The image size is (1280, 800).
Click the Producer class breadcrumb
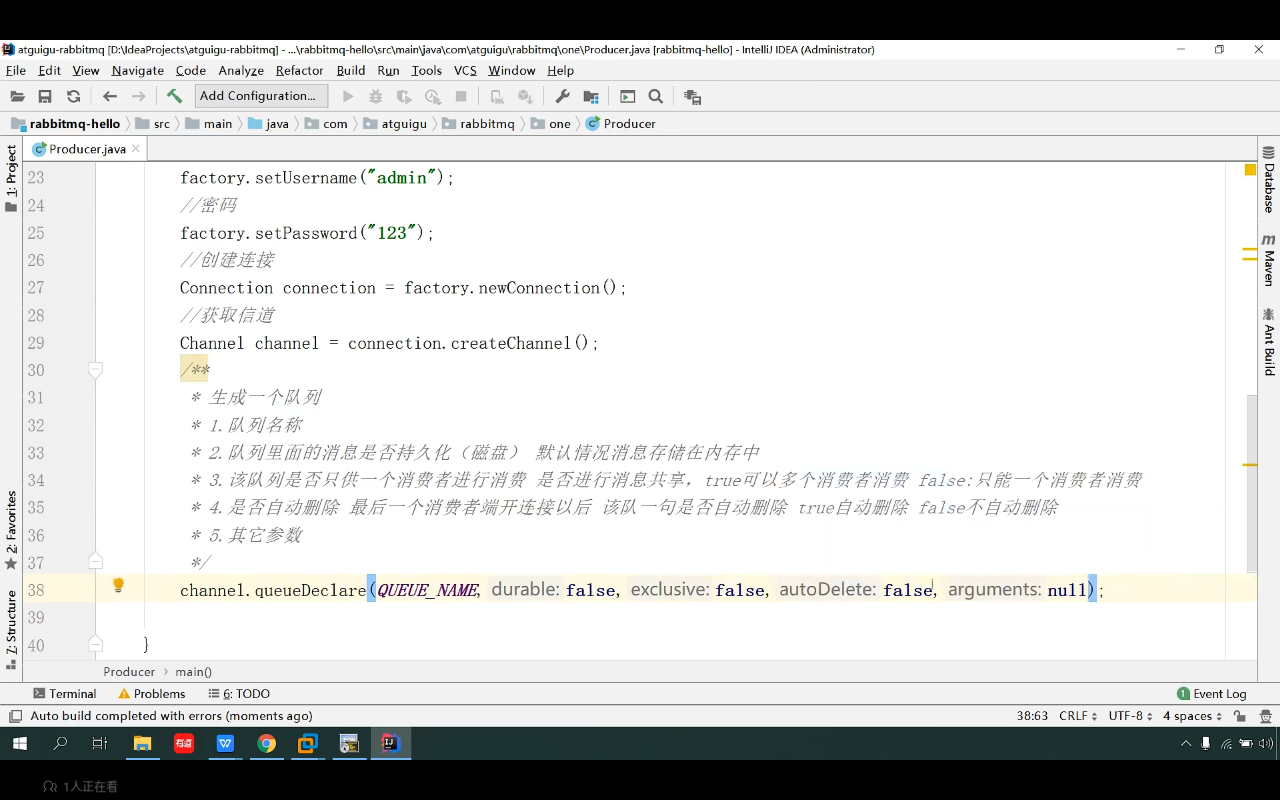621,124
